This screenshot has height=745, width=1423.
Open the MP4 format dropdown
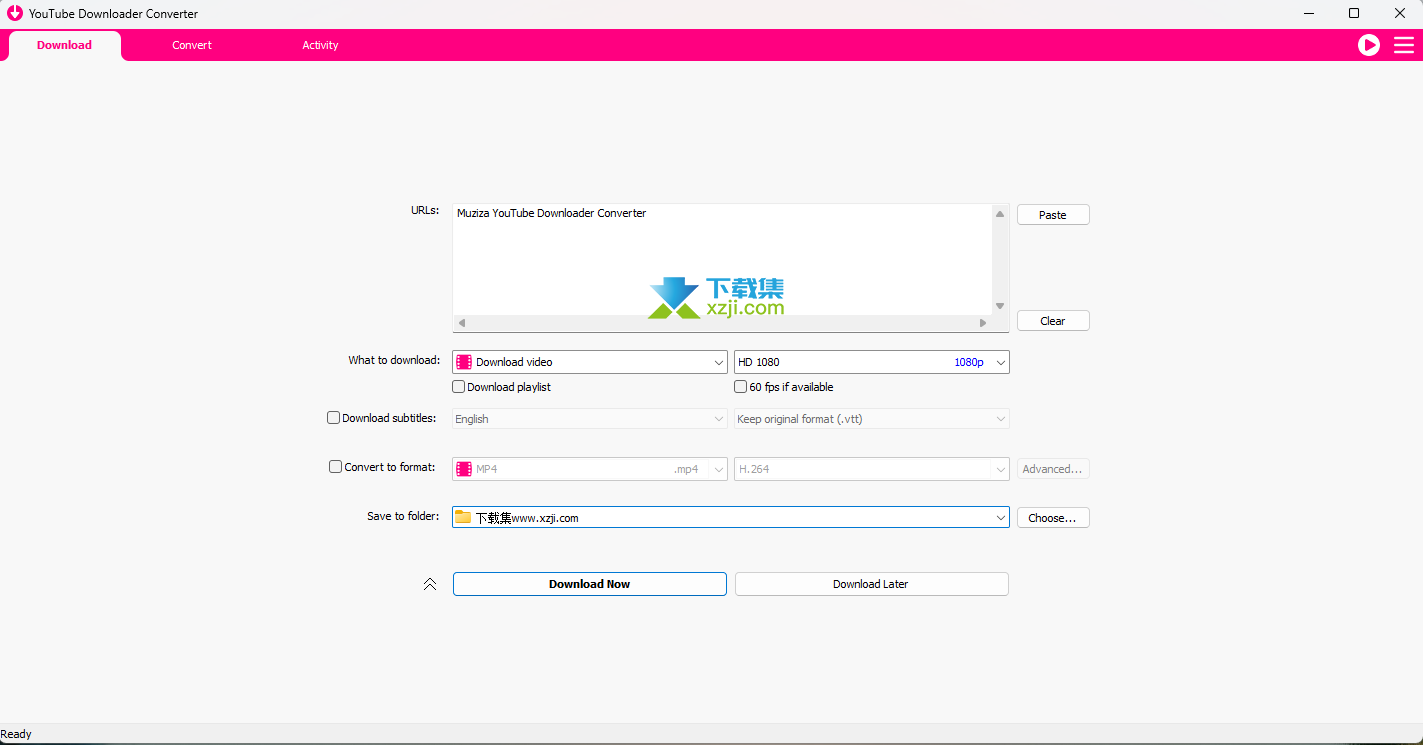click(x=590, y=469)
